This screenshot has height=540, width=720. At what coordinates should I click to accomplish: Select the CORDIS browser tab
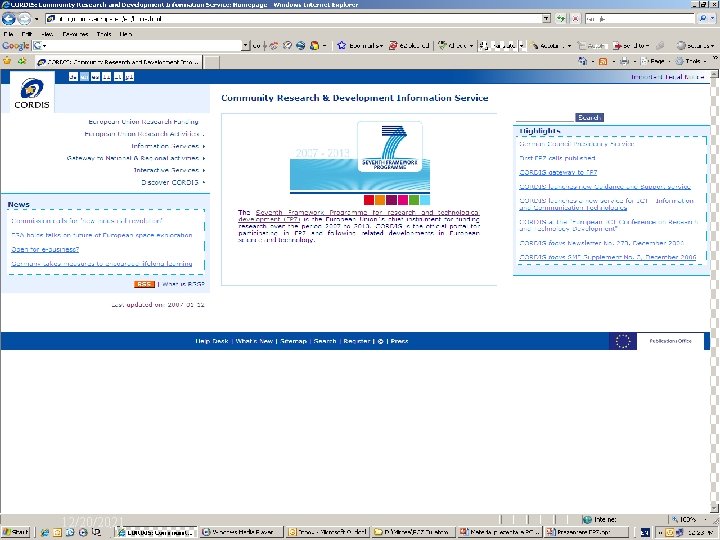[118, 62]
